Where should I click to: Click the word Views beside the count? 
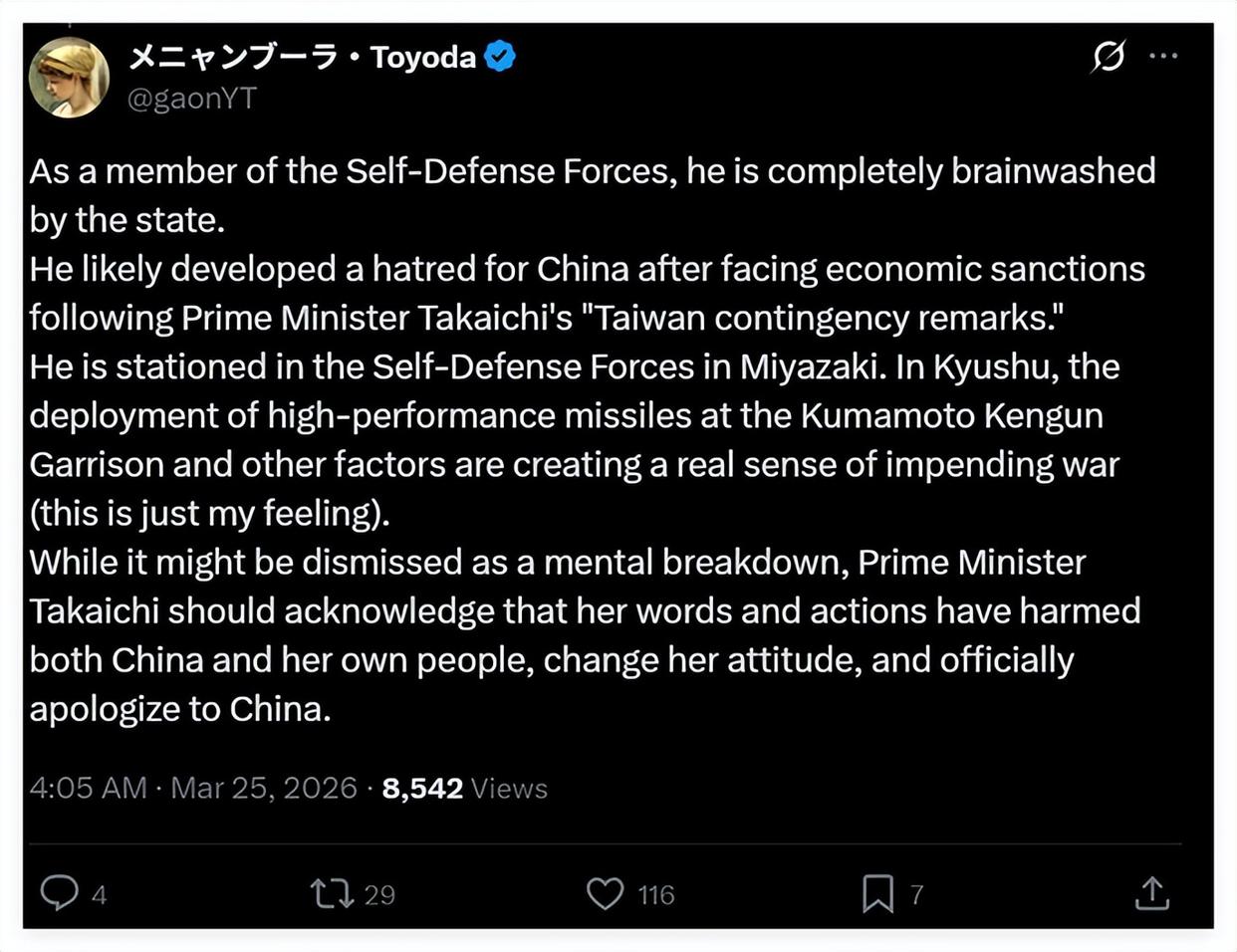(509, 789)
